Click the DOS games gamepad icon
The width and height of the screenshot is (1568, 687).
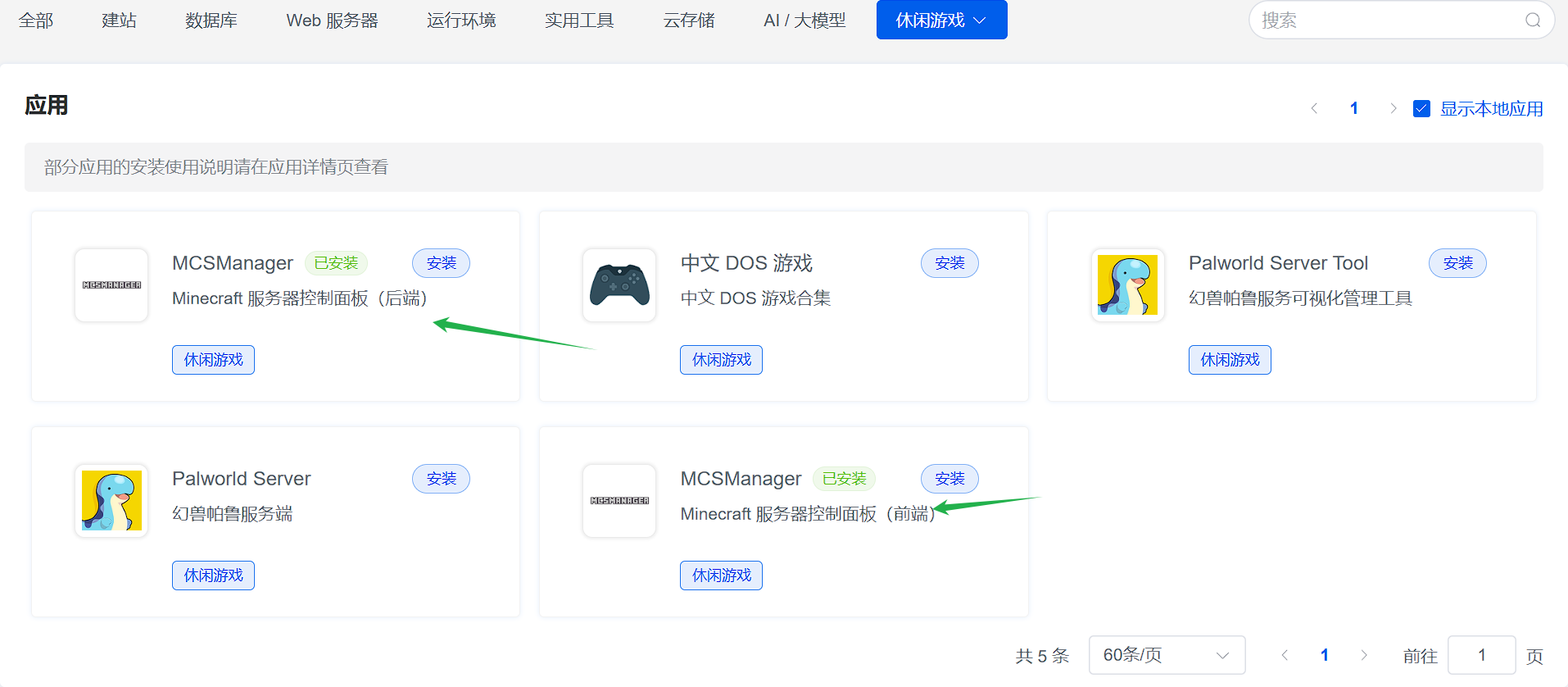click(619, 285)
